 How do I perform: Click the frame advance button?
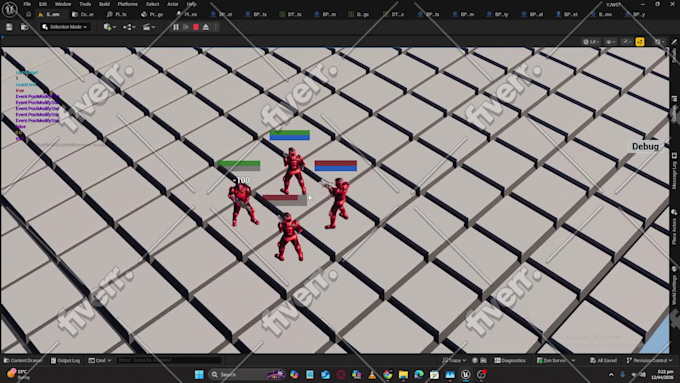point(186,27)
